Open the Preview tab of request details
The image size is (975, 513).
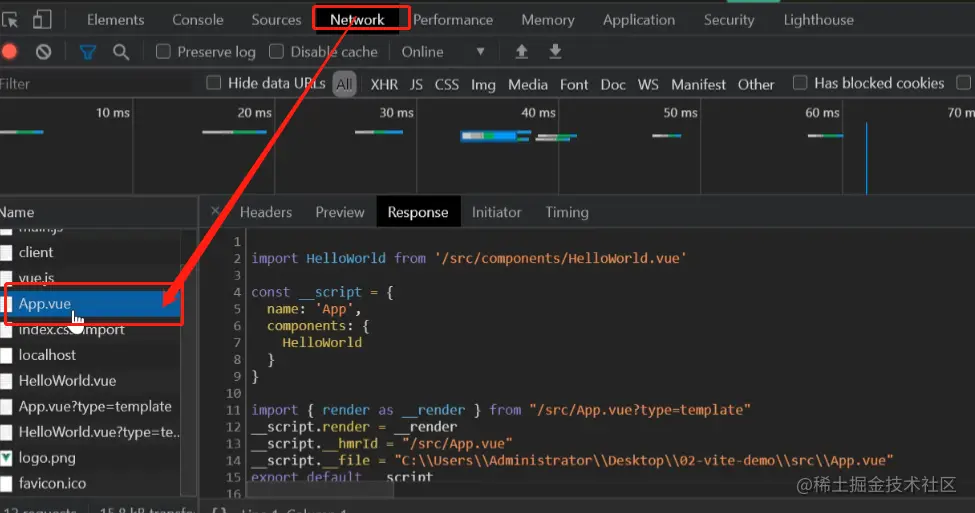340,212
